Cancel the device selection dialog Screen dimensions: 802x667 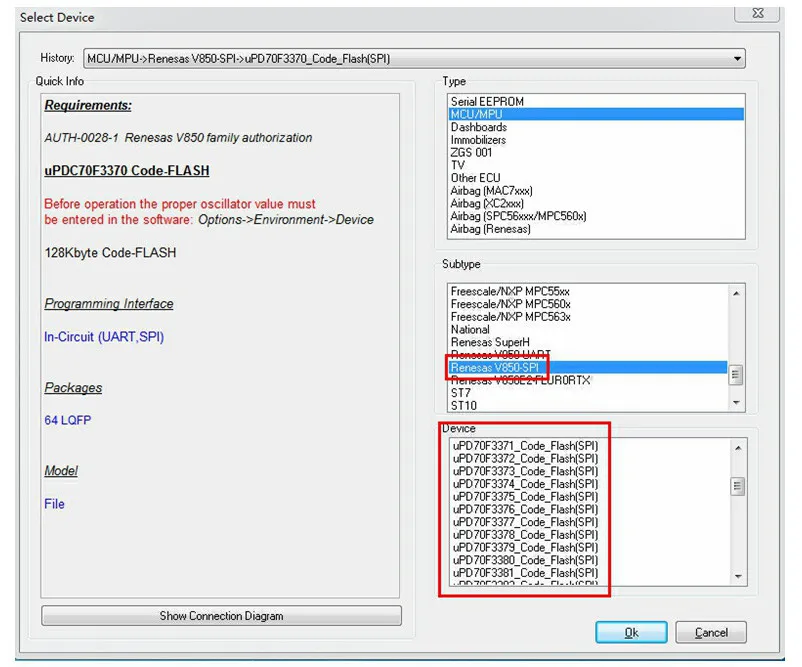pyautogui.click(x=711, y=632)
